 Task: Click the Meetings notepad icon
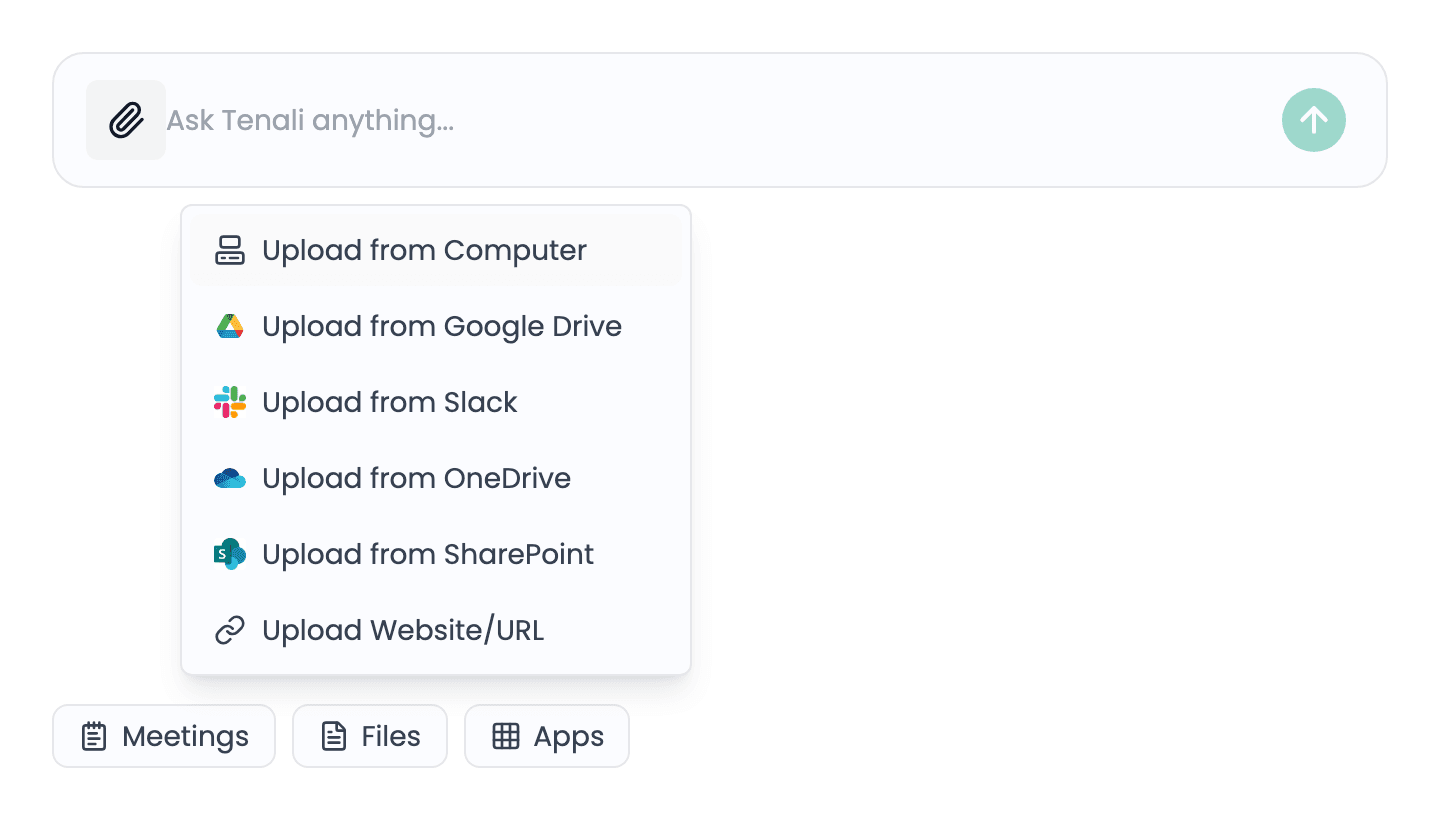point(94,737)
